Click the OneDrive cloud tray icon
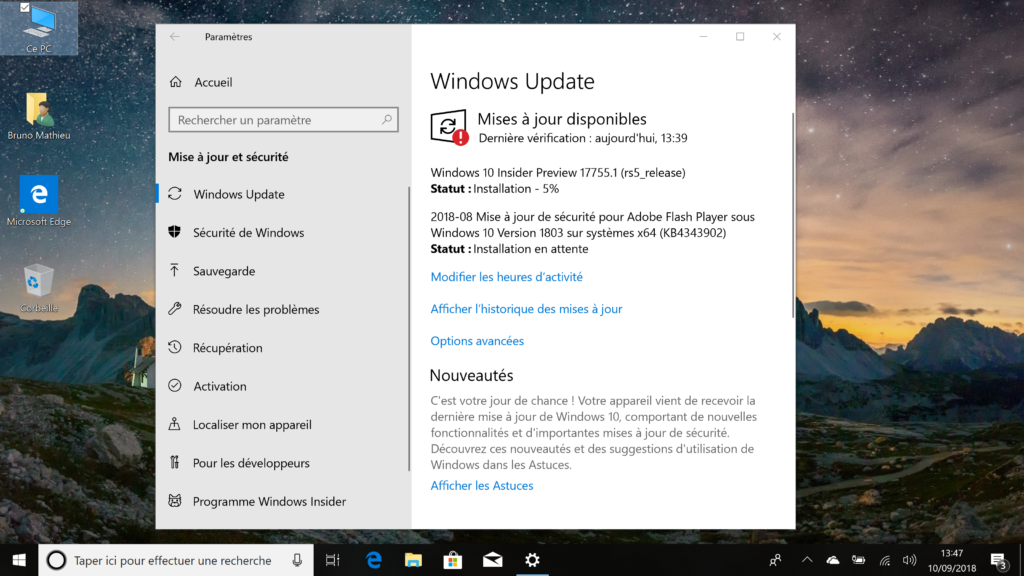 (x=833, y=560)
